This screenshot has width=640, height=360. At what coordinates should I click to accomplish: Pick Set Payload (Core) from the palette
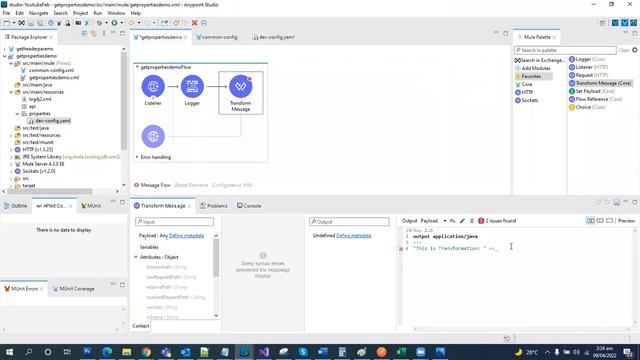pyautogui.click(x=592, y=91)
